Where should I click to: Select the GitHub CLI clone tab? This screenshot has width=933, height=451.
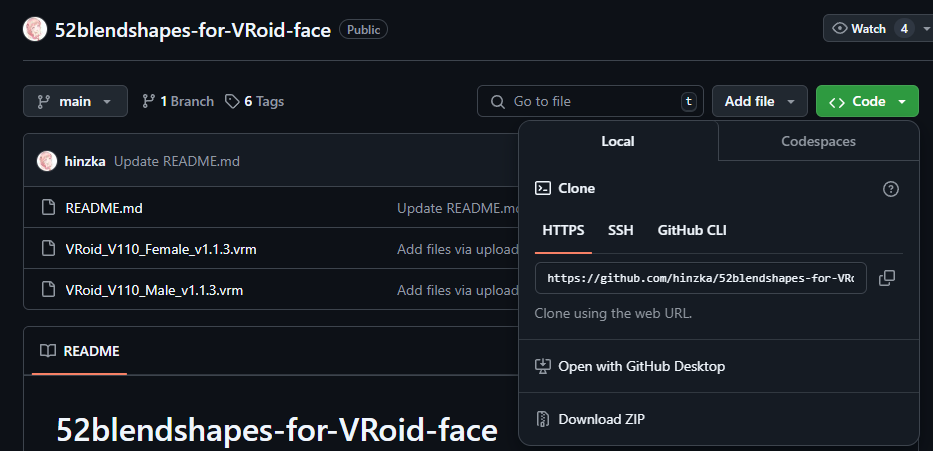(692, 230)
